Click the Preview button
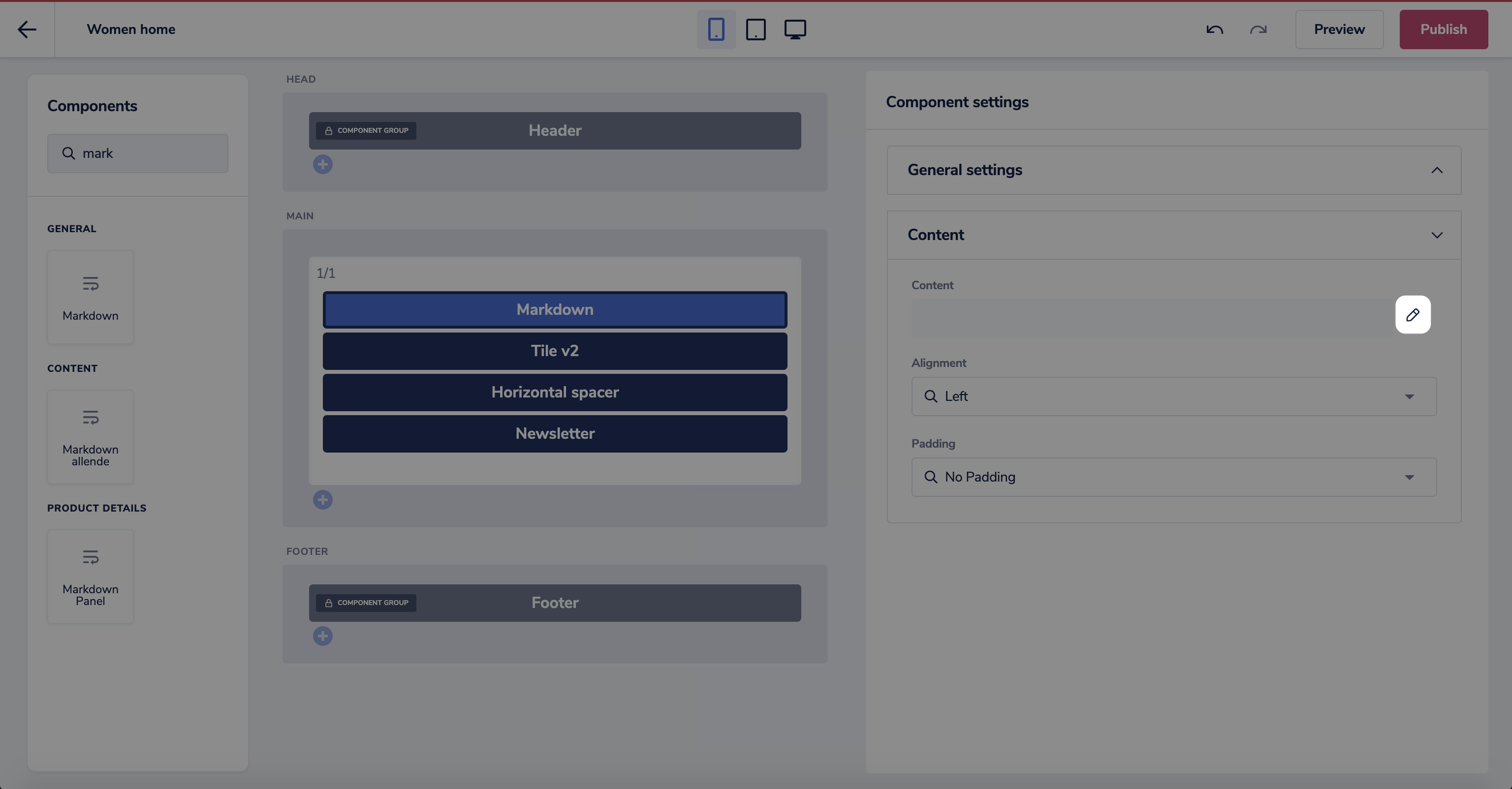This screenshot has height=789, width=1512. pyautogui.click(x=1339, y=30)
